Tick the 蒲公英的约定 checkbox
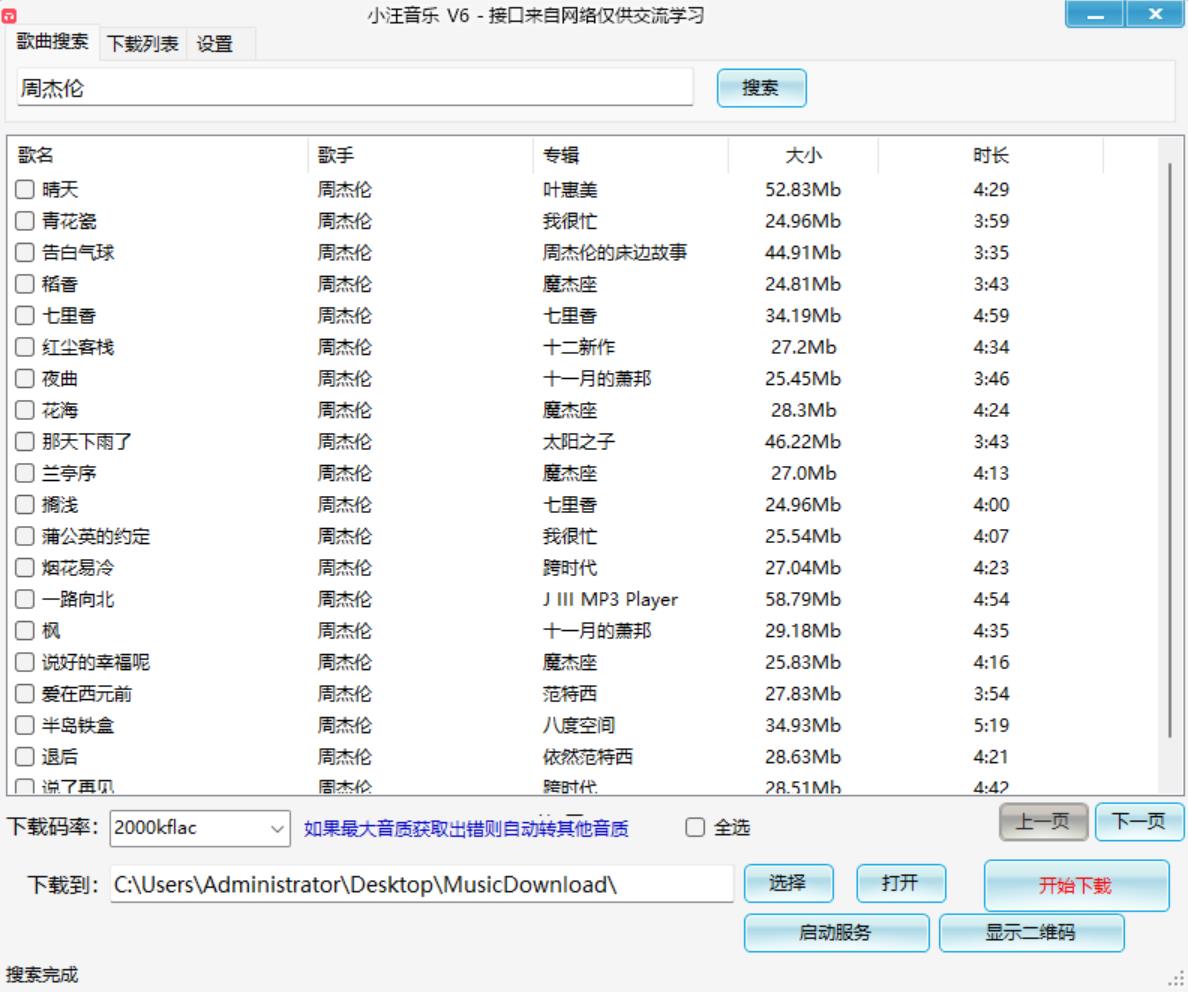The image size is (1188, 992). tap(25, 536)
